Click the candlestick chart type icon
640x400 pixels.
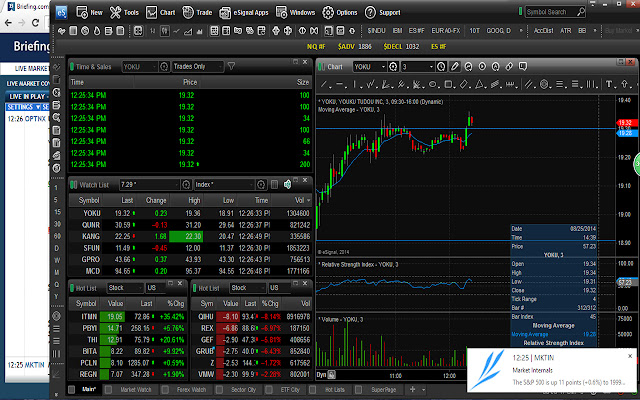(x=165, y=31)
